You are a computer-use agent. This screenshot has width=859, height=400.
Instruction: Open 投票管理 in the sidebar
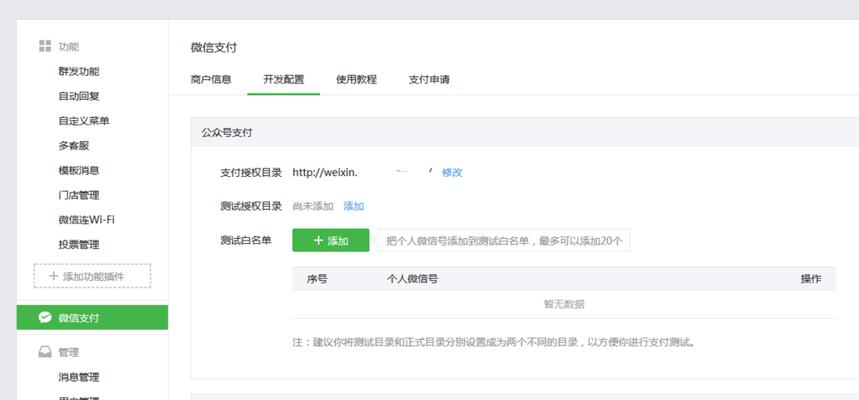tap(79, 245)
